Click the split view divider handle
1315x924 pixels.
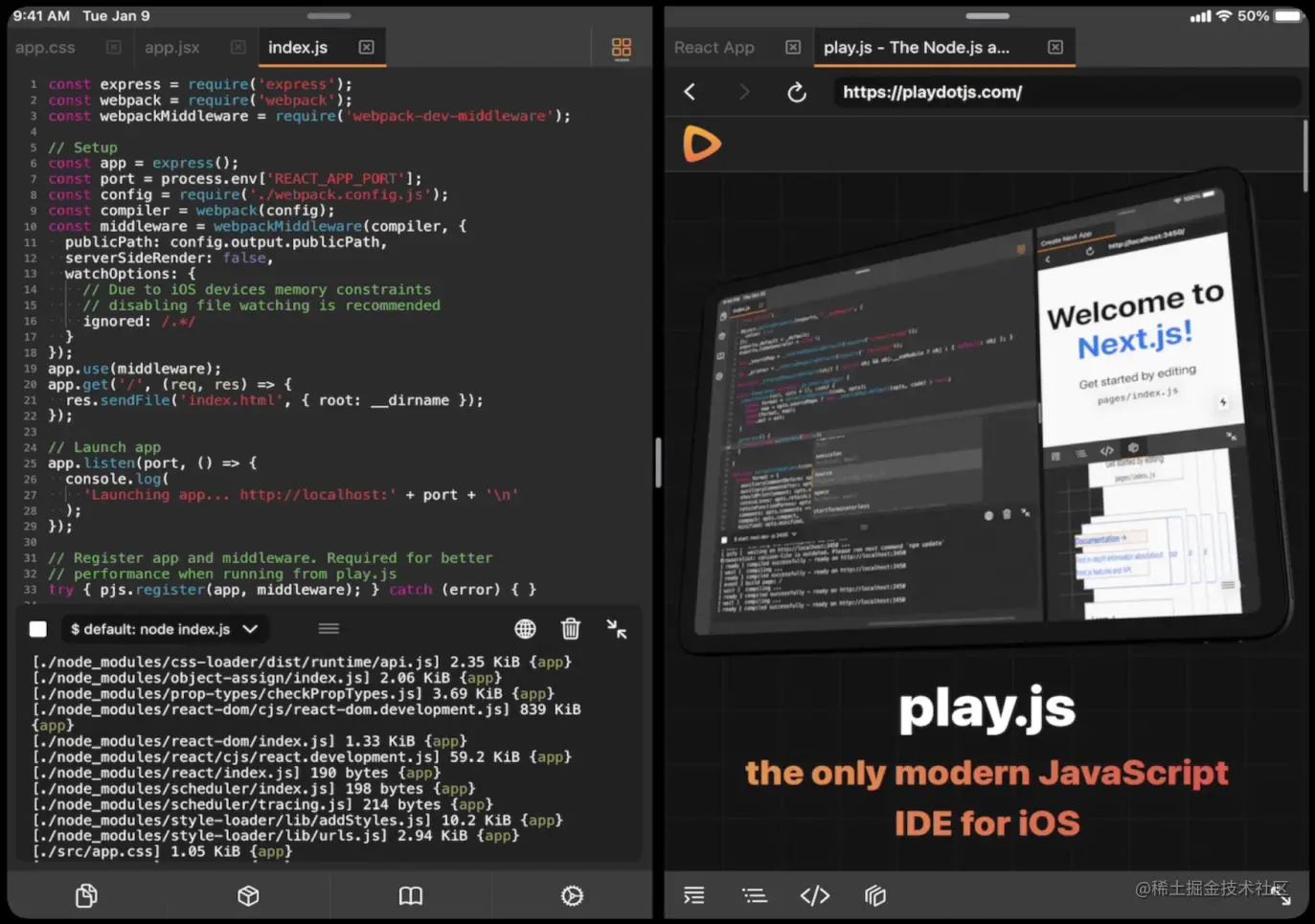(658, 463)
